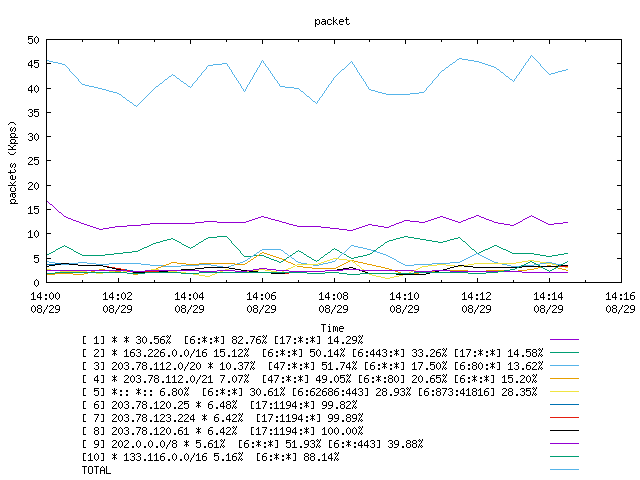Viewport: 640px width, 480px height.
Task: Click the y-axis value 15
Action: tap(33, 210)
